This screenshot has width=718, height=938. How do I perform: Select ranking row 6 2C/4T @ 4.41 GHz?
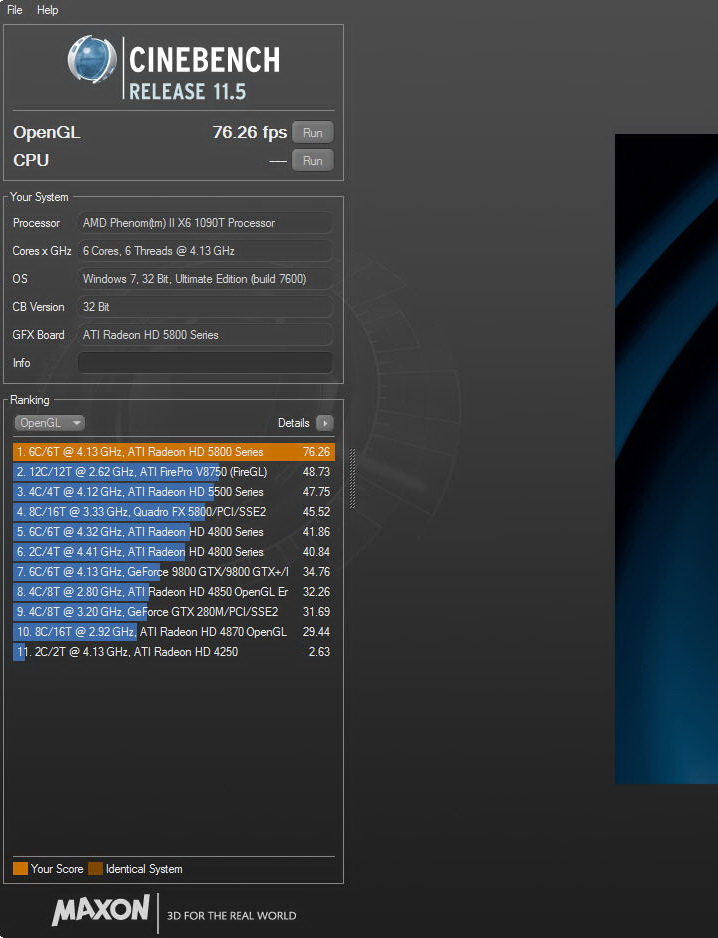(174, 552)
